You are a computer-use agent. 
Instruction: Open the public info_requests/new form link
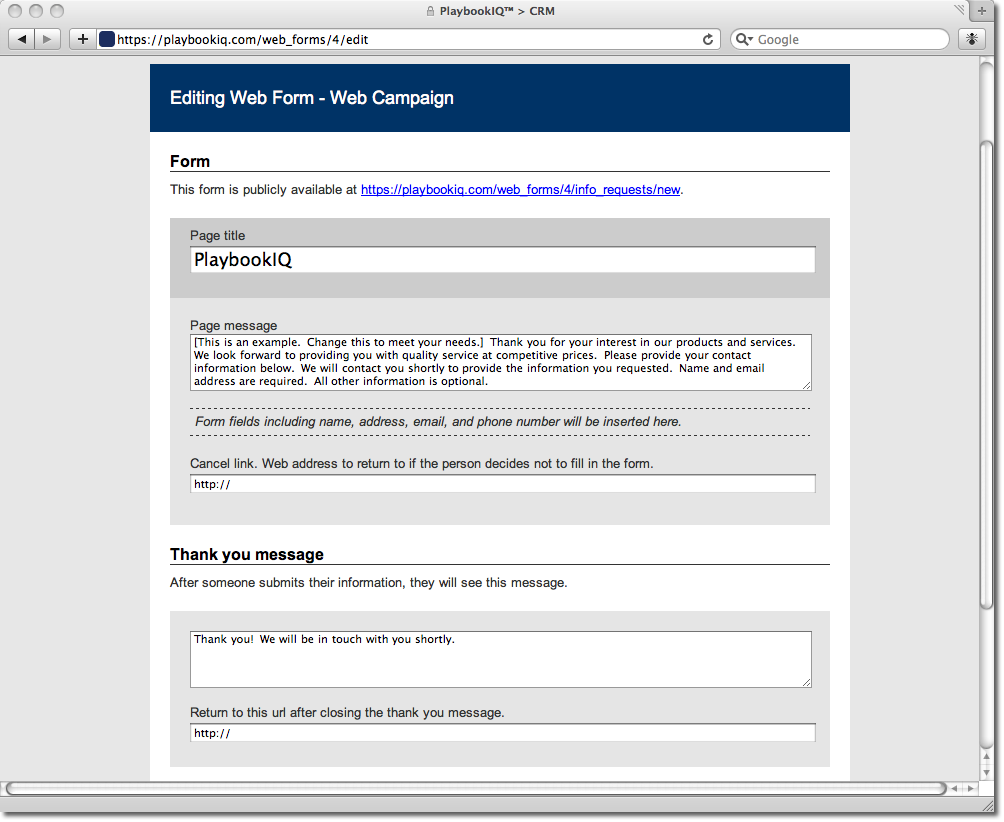coord(520,190)
